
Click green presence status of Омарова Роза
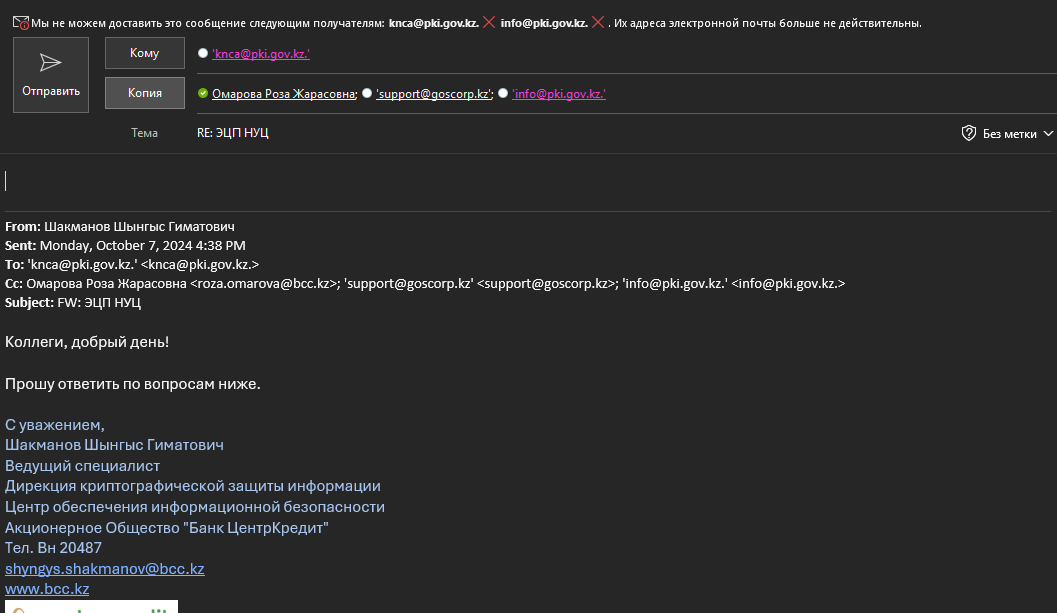pos(203,94)
